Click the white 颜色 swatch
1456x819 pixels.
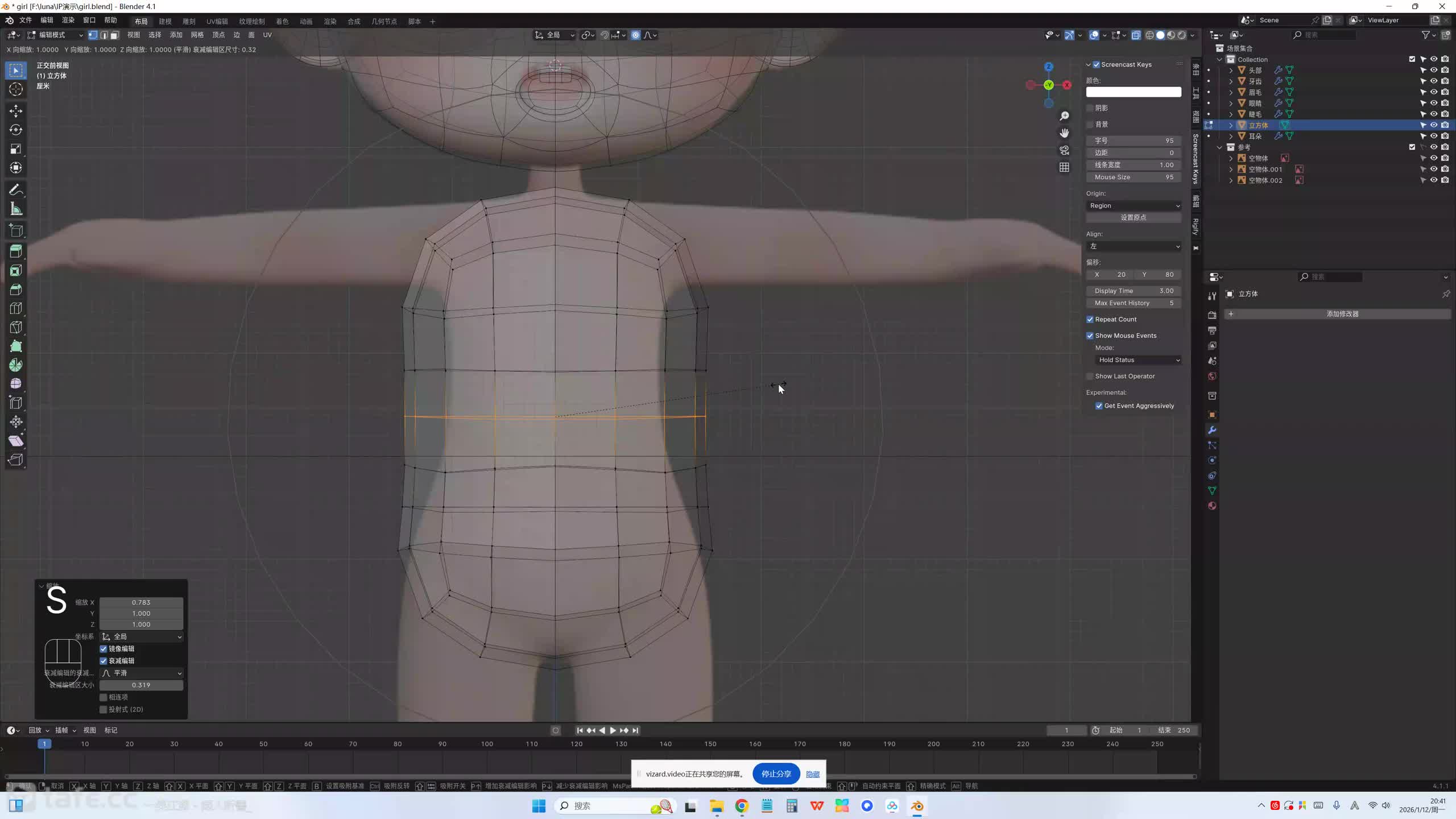[x=1133, y=92]
